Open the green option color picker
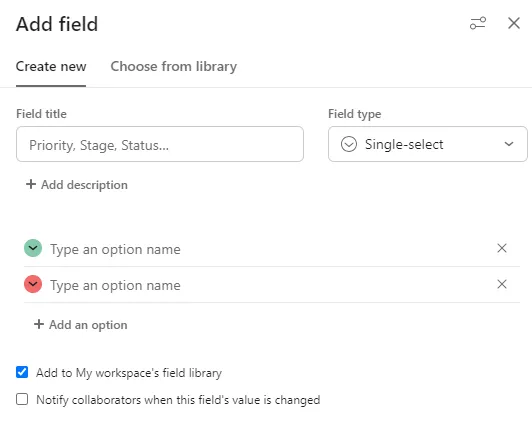 pyautogui.click(x=33, y=248)
